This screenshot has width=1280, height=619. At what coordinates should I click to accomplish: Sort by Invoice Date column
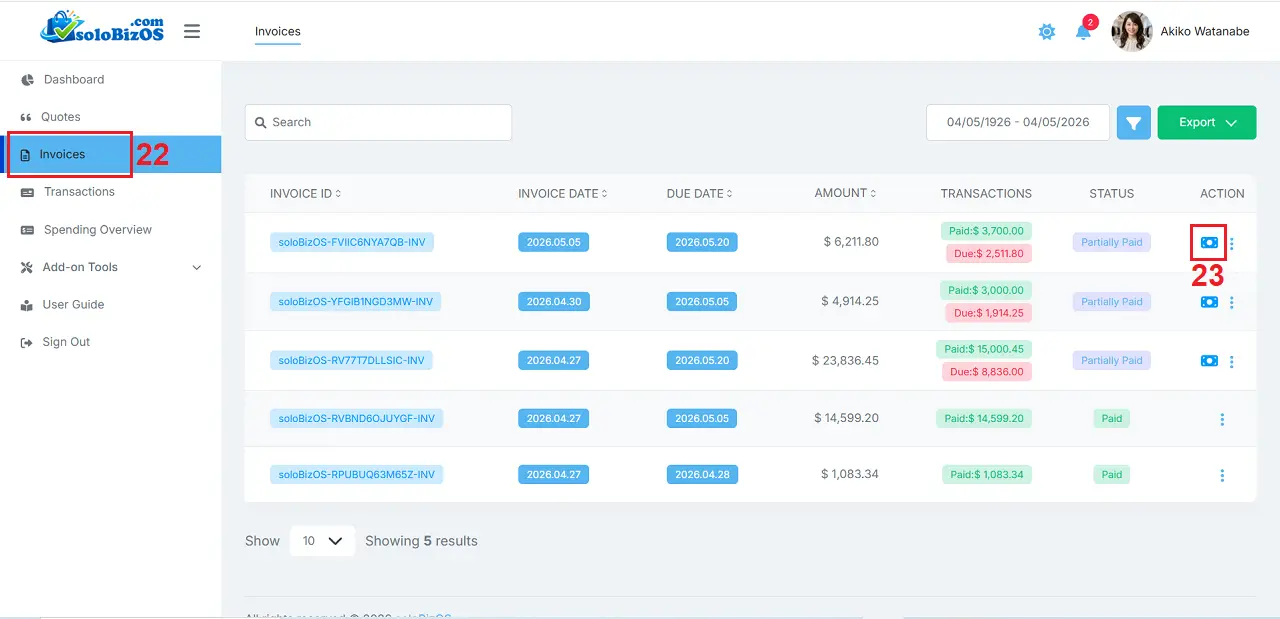563,194
